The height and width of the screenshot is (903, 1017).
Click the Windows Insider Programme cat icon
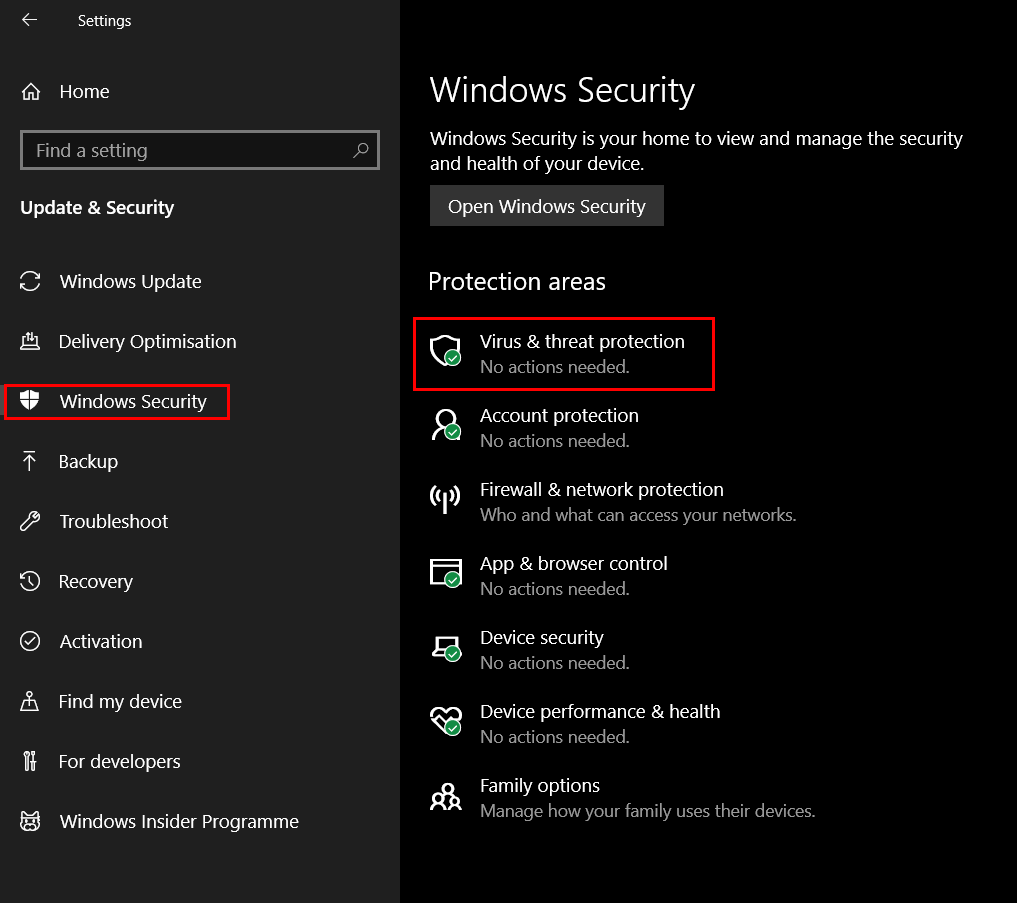pyautogui.click(x=30, y=821)
